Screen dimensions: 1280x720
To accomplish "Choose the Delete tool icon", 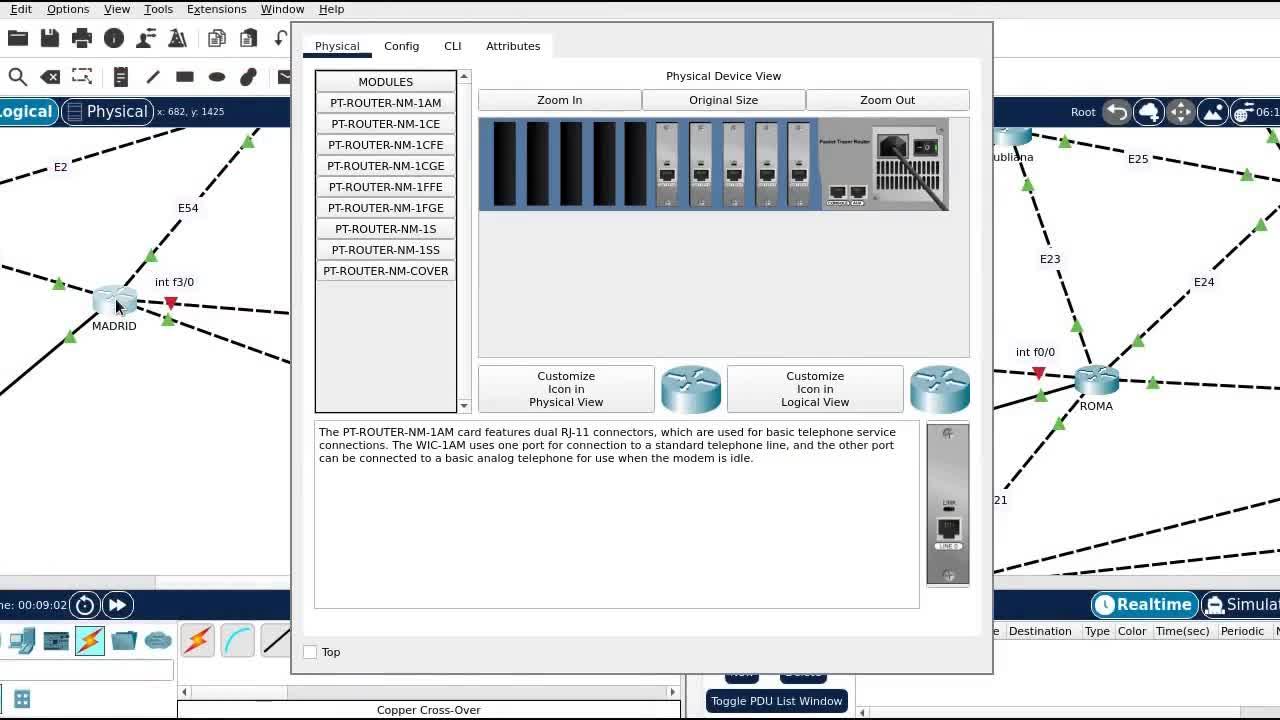I will (x=50, y=77).
